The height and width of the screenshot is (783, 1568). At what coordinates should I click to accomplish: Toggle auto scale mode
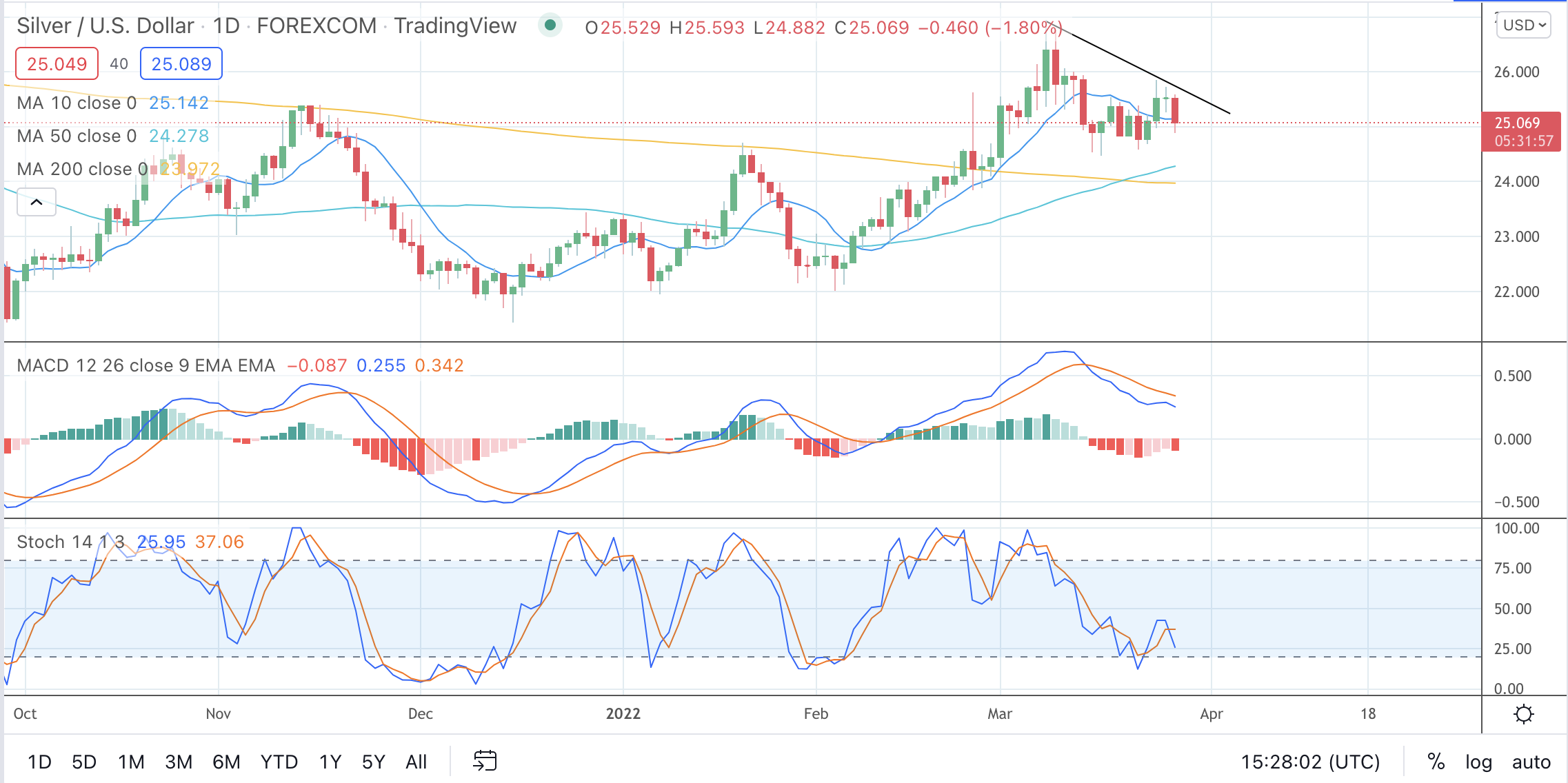click(1531, 762)
